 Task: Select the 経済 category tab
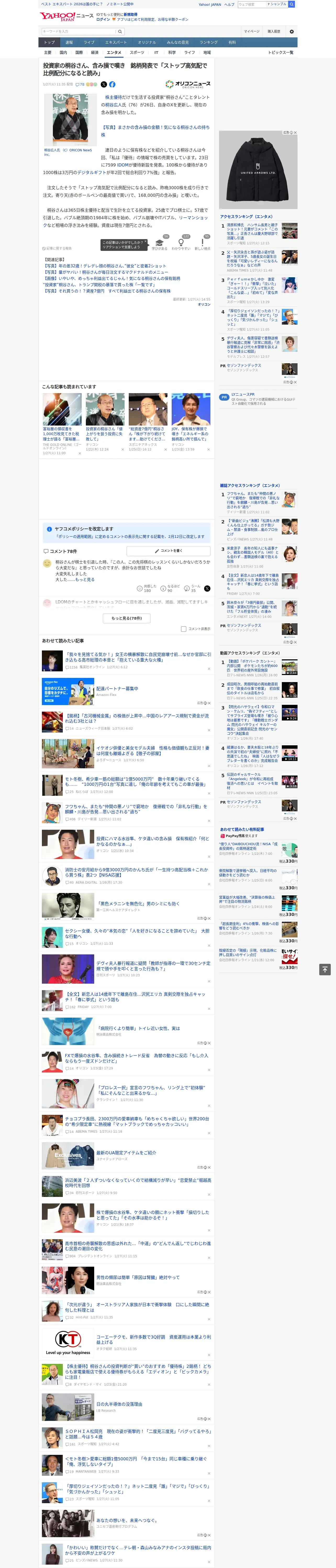pyautogui.click(x=94, y=52)
